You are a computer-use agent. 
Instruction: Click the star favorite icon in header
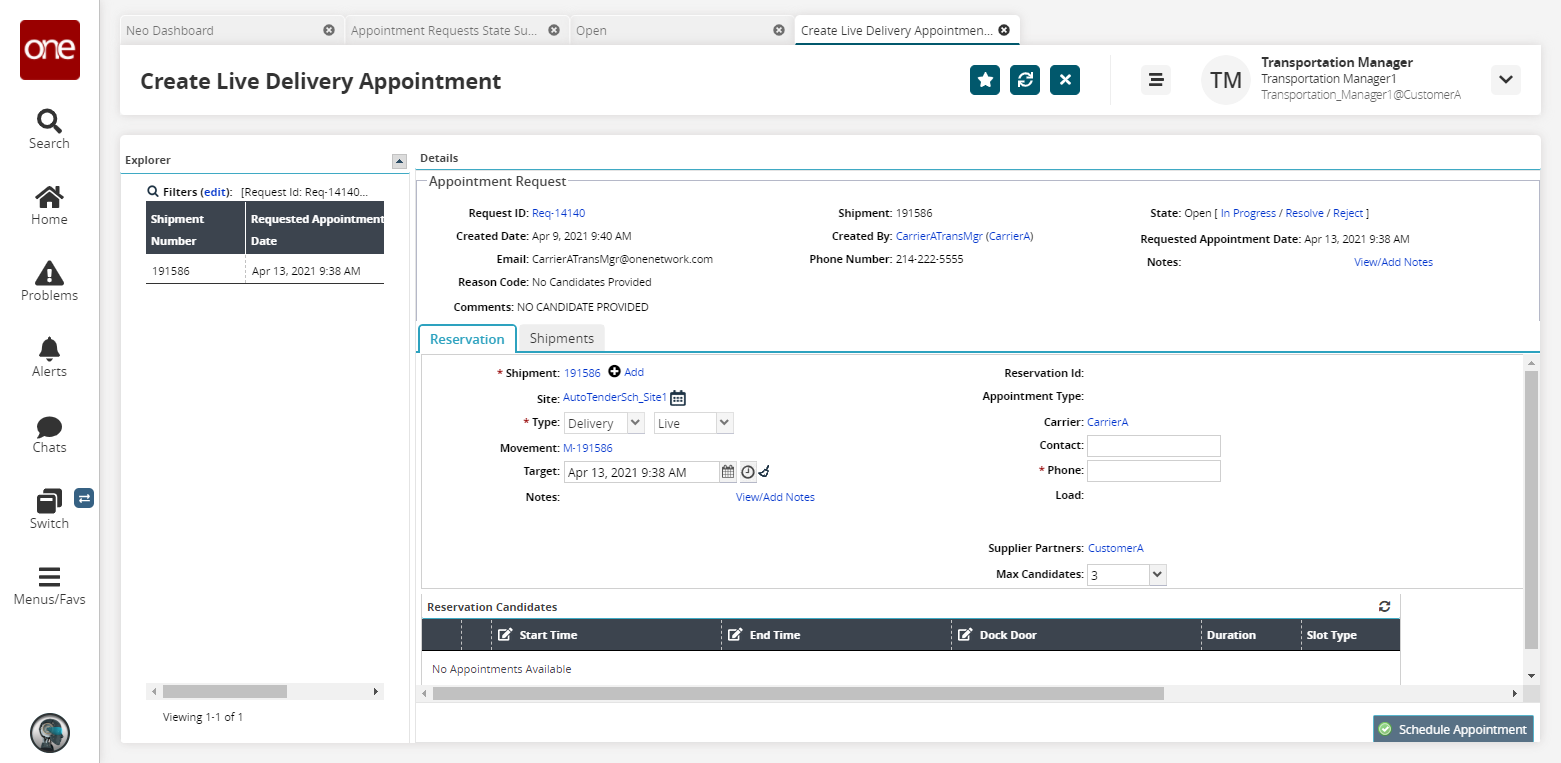click(x=985, y=80)
